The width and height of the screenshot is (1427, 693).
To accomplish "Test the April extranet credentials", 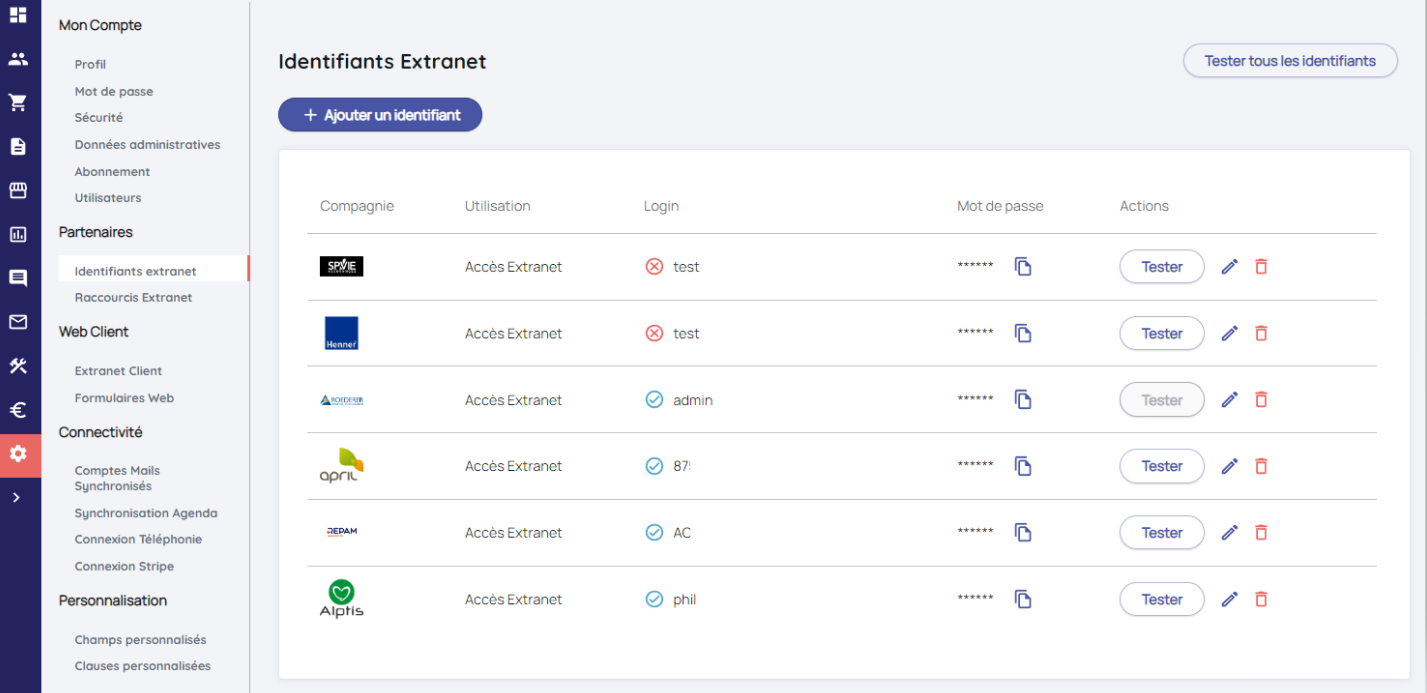I will tap(1161, 466).
